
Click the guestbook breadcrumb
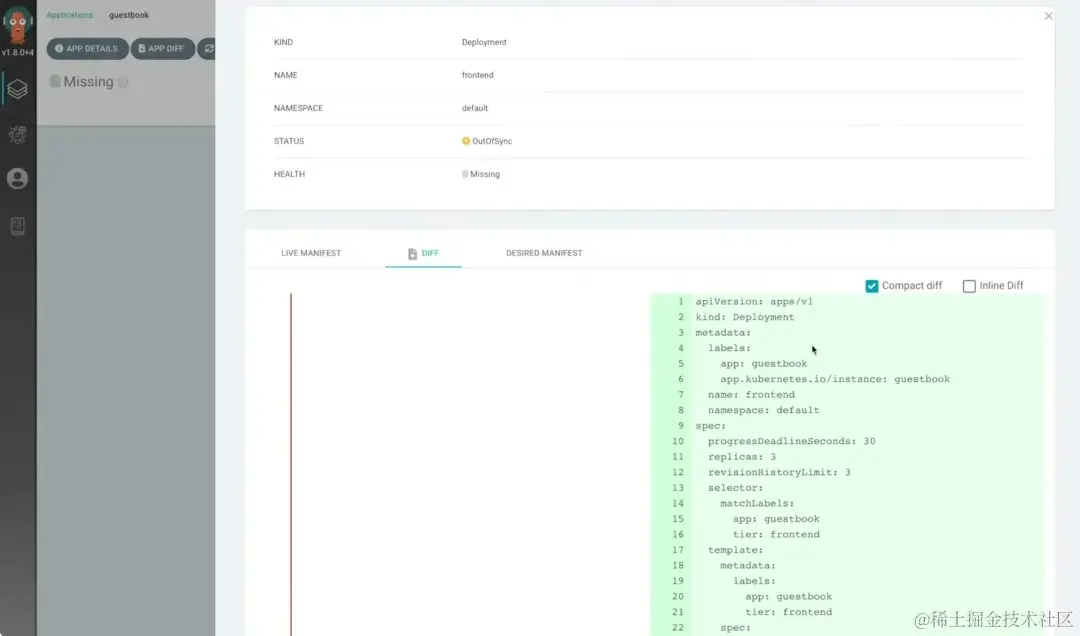pyautogui.click(x=129, y=15)
